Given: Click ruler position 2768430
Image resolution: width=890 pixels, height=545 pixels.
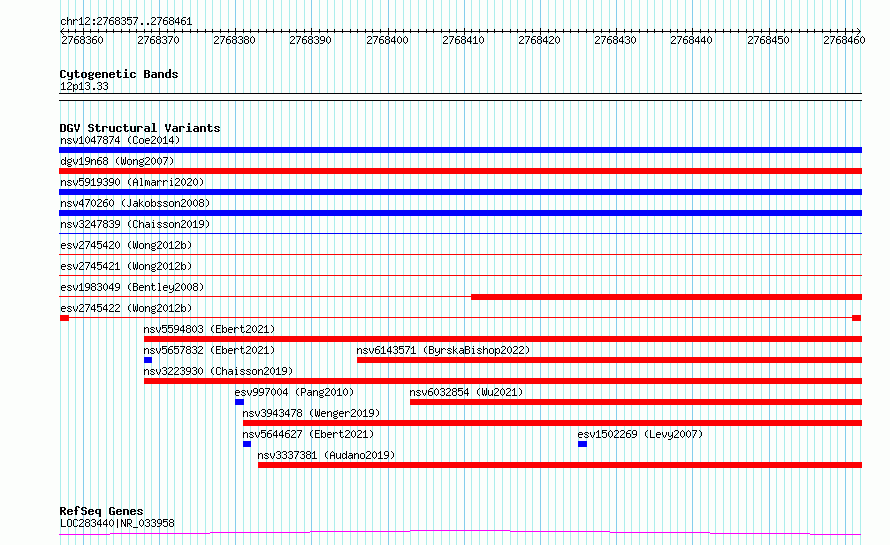Looking at the screenshot, I should click(x=615, y=40).
